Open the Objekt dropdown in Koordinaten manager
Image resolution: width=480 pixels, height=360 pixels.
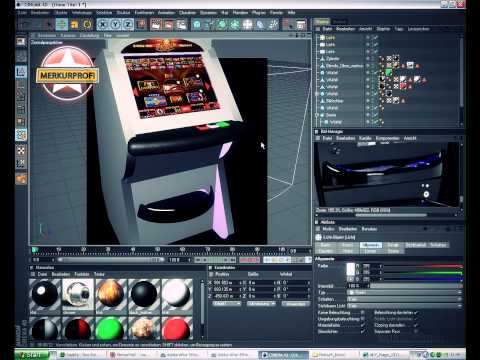pos(227,304)
